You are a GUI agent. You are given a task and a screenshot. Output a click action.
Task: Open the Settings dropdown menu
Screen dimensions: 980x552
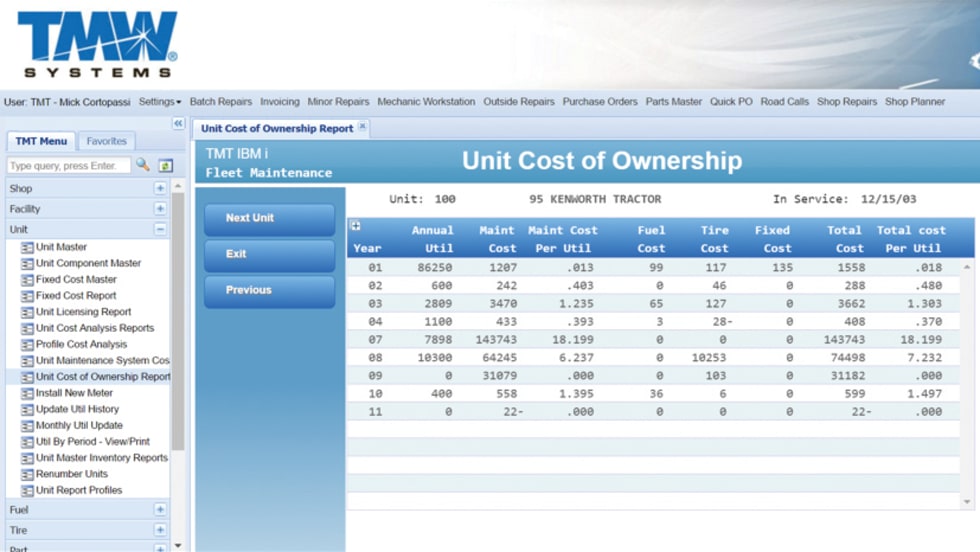tap(160, 102)
